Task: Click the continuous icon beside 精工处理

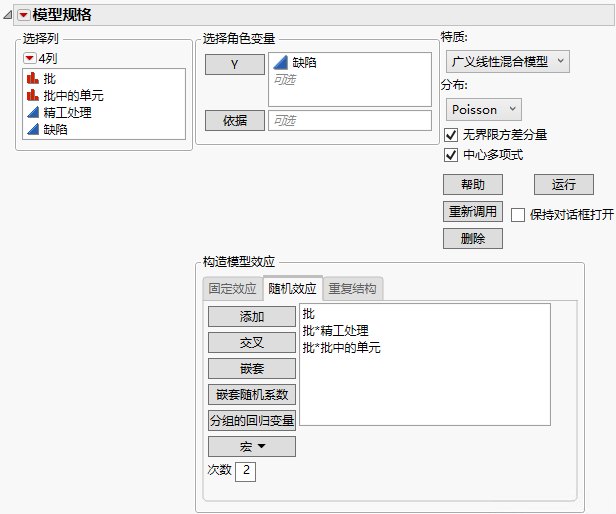Action: point(32,112)
